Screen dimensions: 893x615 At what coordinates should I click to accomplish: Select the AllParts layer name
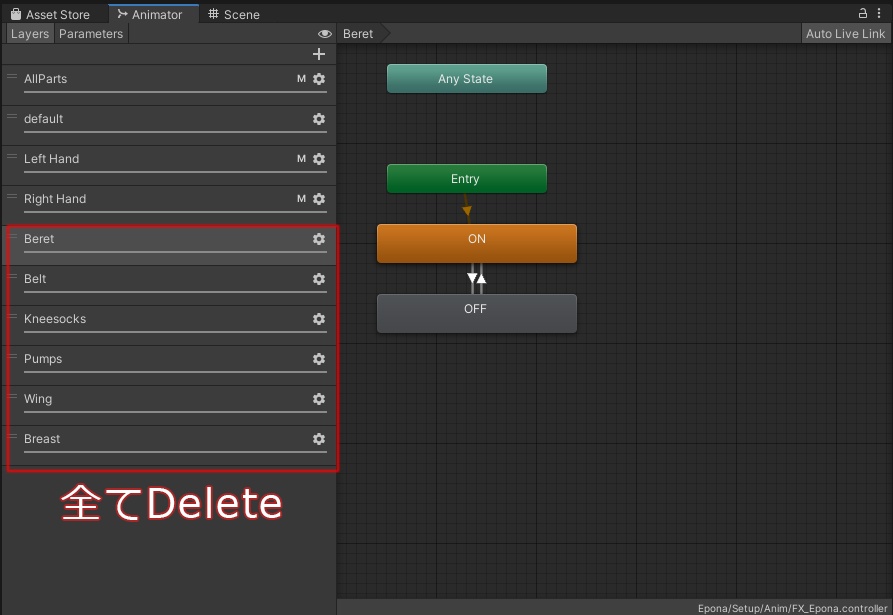[x=46, y=79]
